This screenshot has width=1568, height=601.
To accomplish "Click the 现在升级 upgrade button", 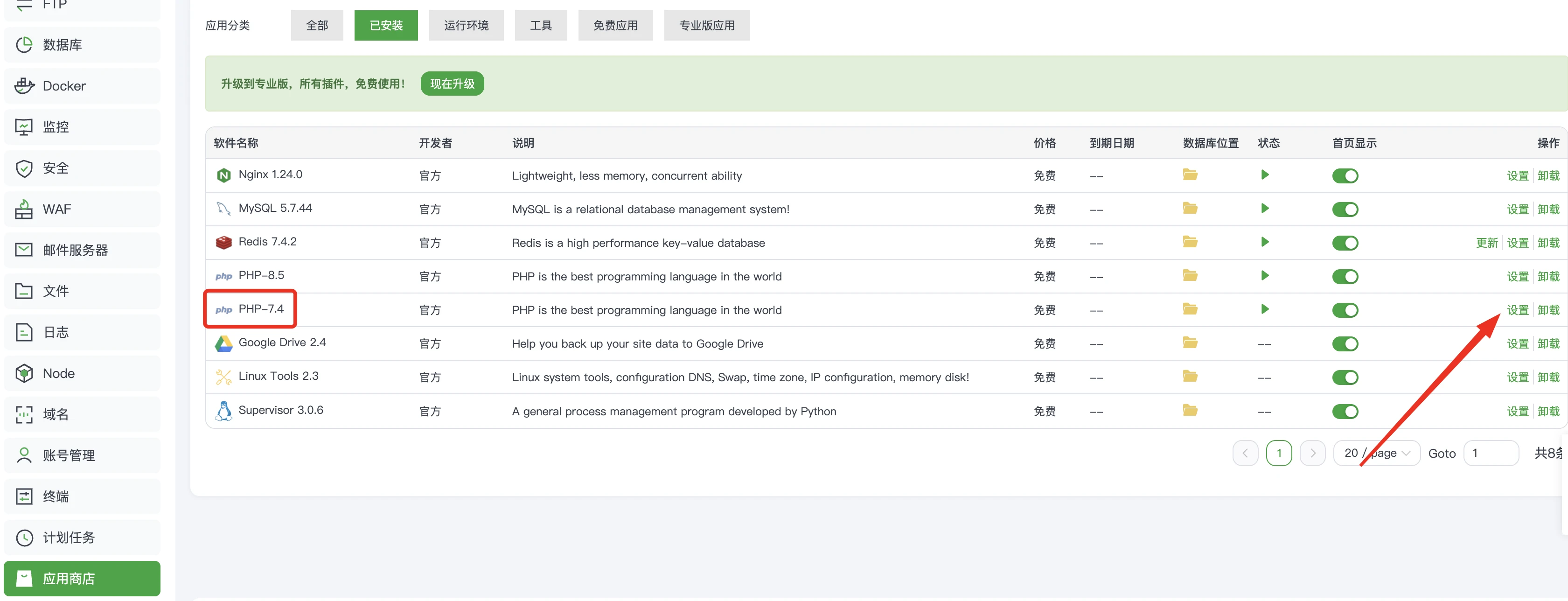I will tap(452, 84).
